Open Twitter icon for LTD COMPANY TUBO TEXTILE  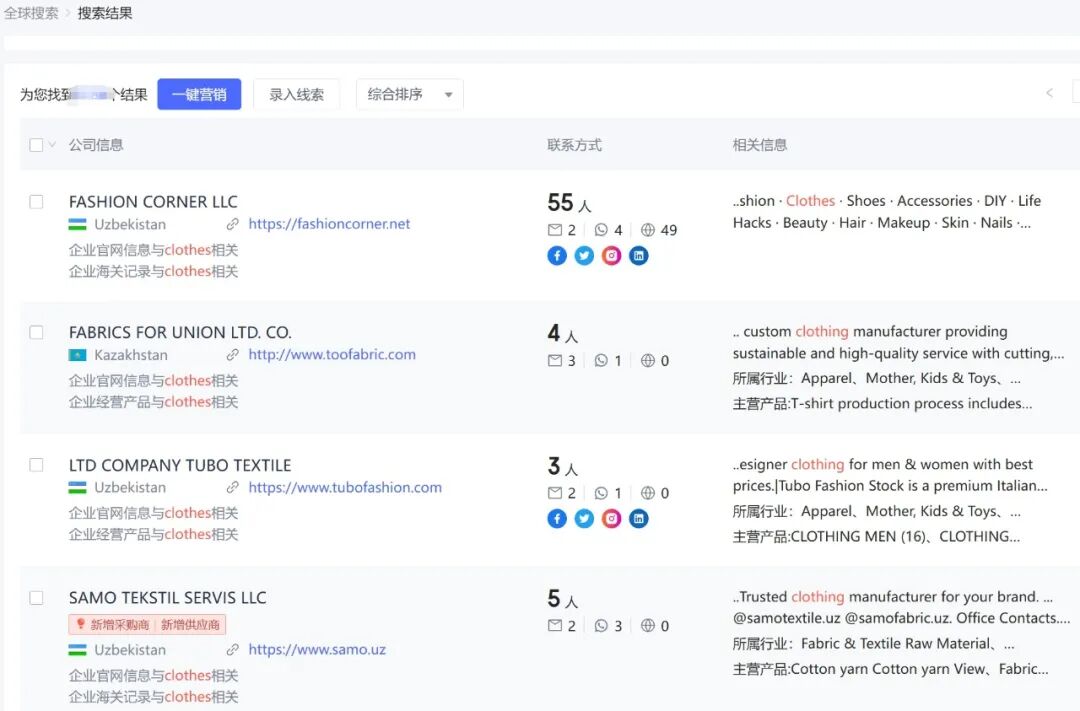tap(584, 519)
